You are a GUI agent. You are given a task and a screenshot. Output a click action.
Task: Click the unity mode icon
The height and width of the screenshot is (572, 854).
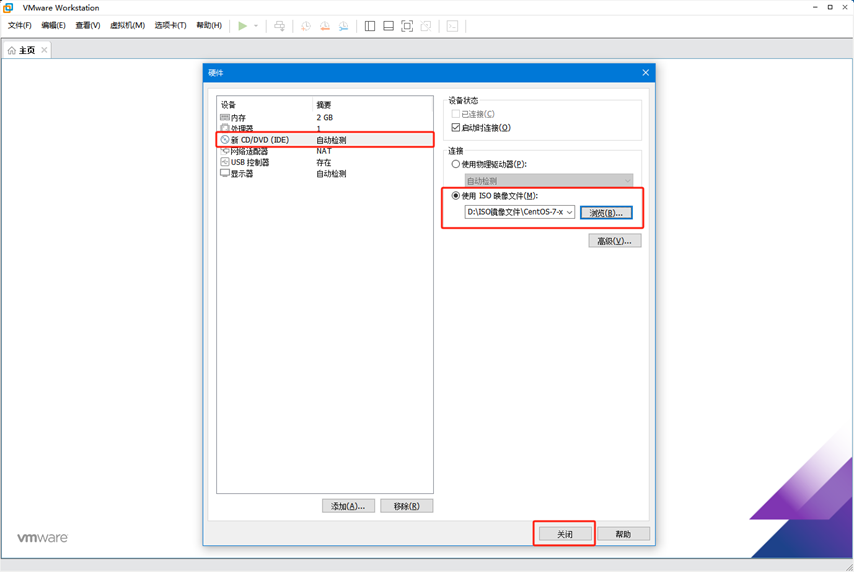426,26
